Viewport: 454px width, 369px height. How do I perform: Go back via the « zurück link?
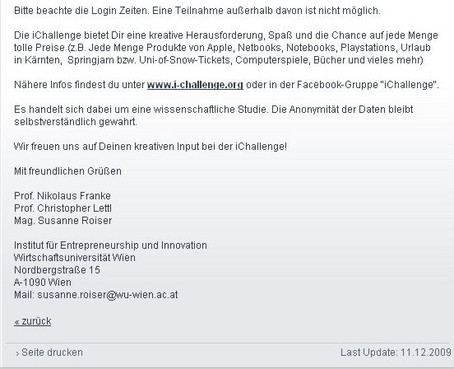(33, 321)
